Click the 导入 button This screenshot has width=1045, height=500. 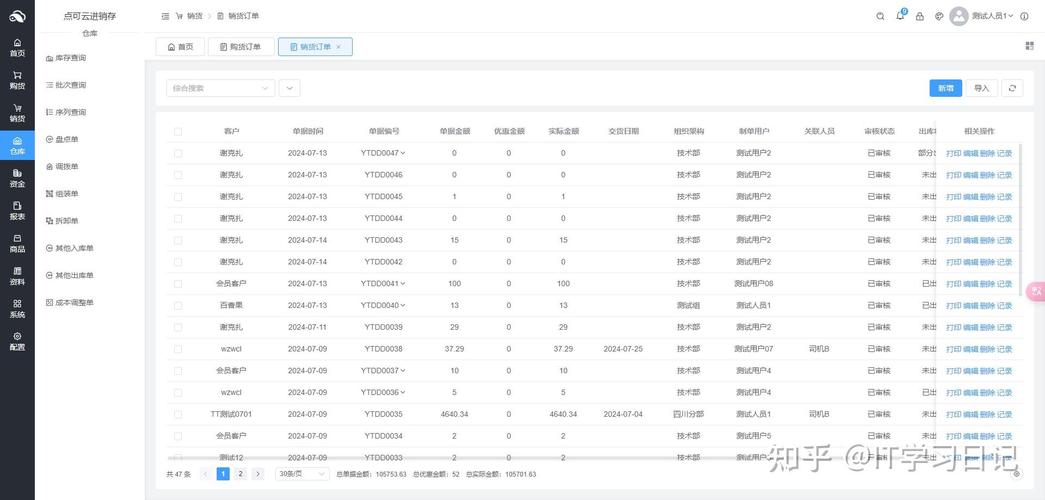tap(982, 88)
